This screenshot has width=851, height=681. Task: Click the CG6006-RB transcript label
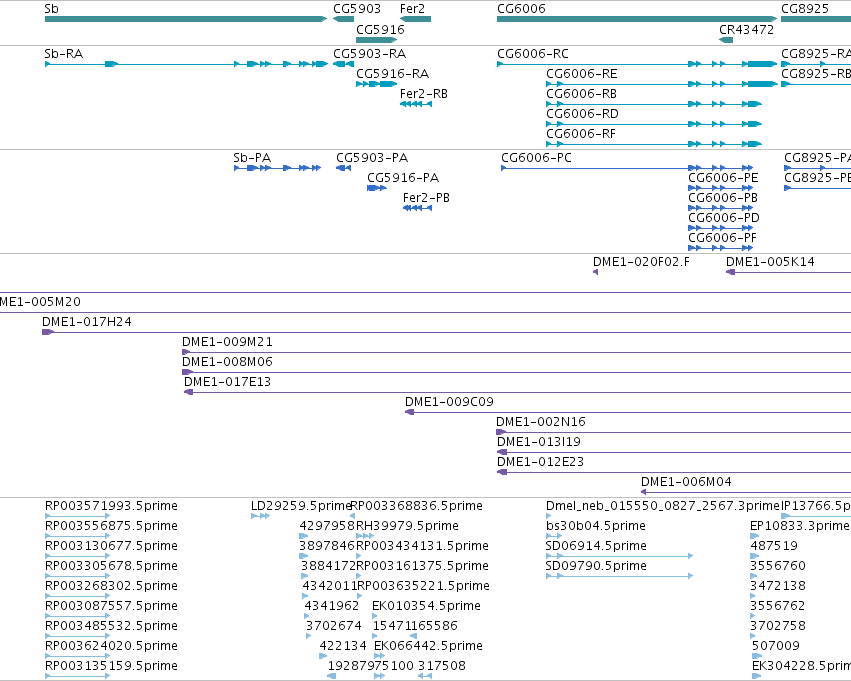(582, 94)
